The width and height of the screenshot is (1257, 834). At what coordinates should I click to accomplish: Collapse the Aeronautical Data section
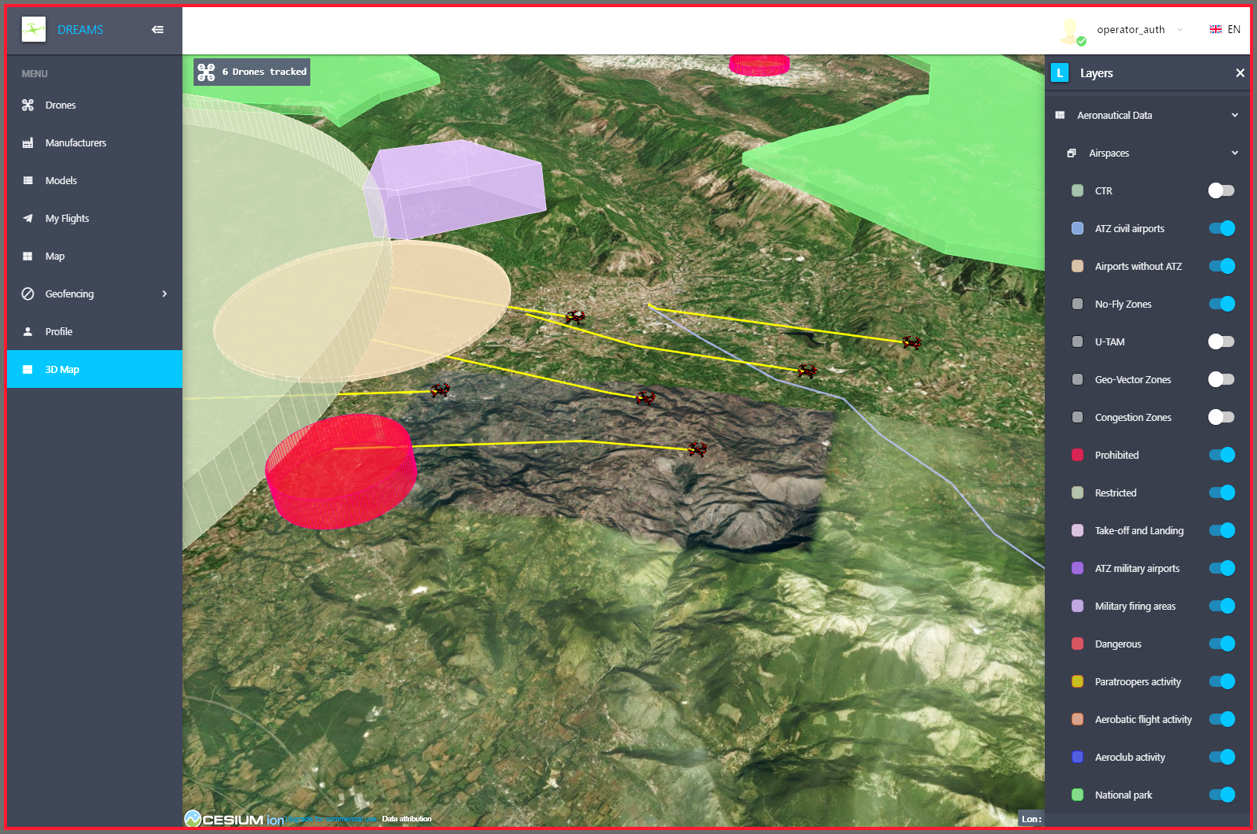tap(1234, 115)
